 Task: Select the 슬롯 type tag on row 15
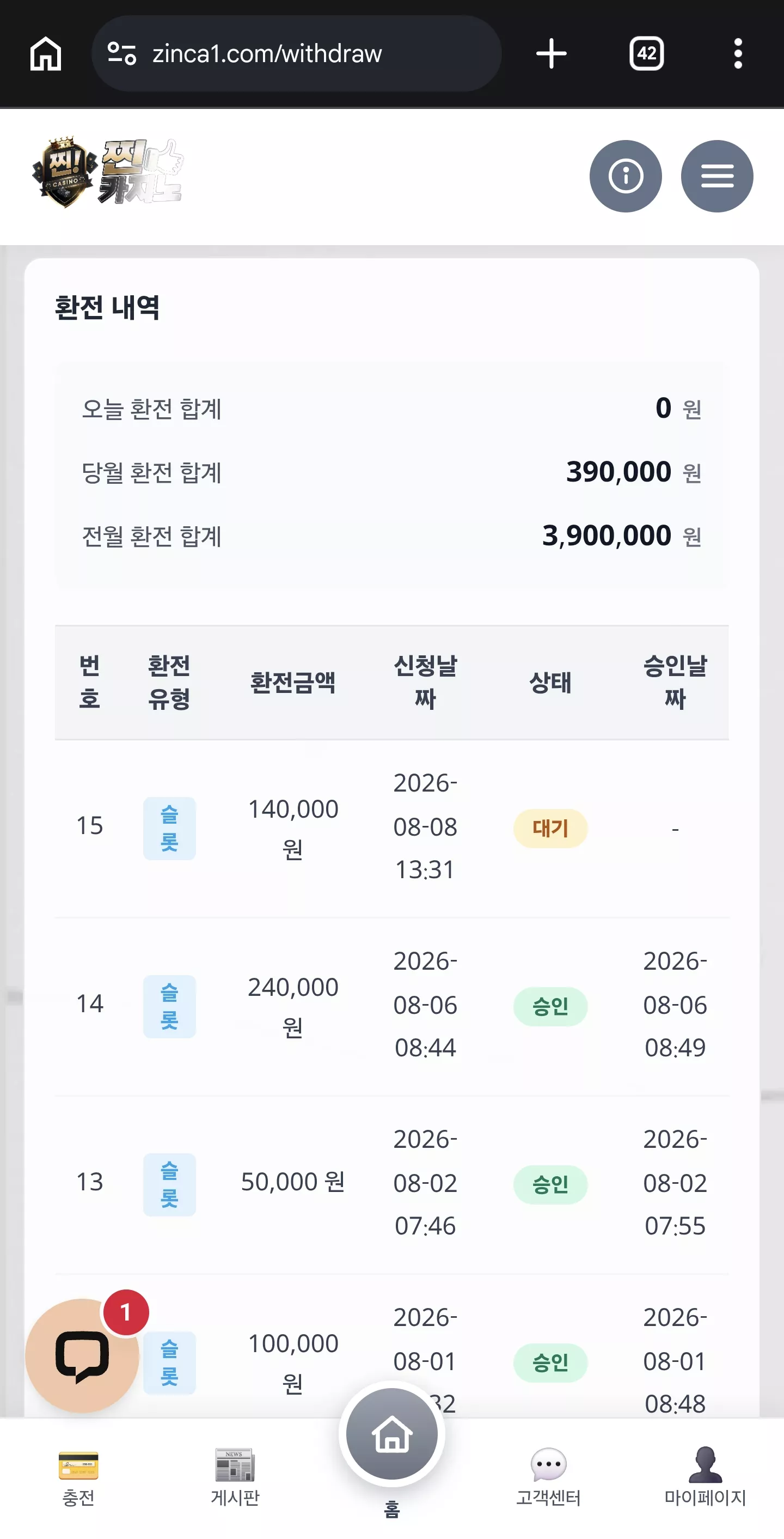pyautogui.click(x=169, y=828)
